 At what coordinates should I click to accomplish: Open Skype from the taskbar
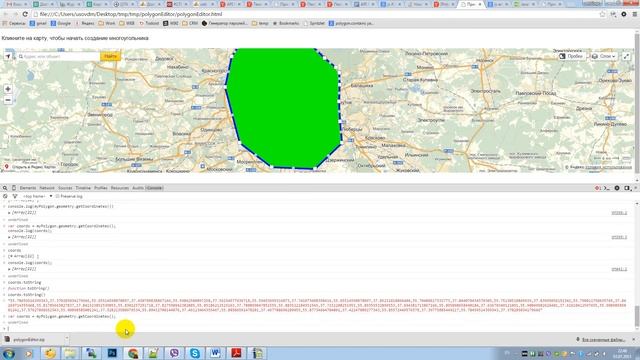(195, 353)
